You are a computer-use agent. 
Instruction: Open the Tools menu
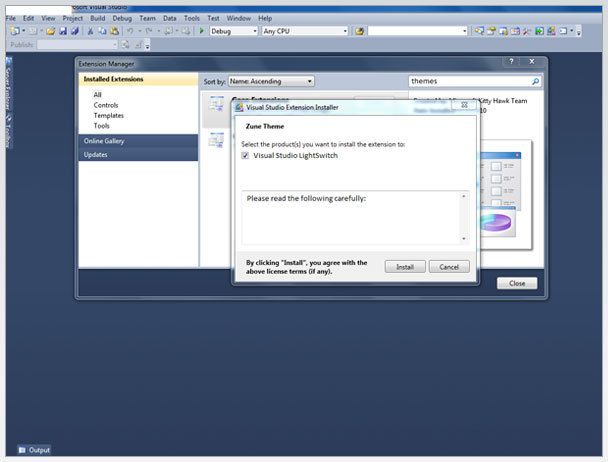tap(192, 18)
